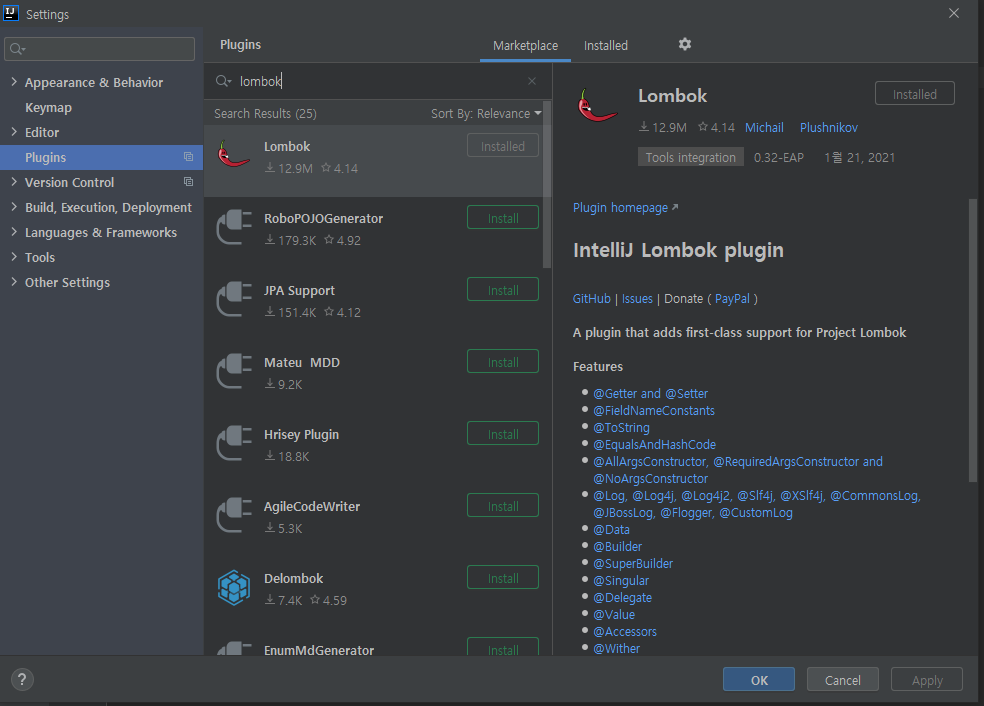The height and width of the screenshot is (706, 984).
Task: Open the @Value feature link
Action: tap(614, 614)
